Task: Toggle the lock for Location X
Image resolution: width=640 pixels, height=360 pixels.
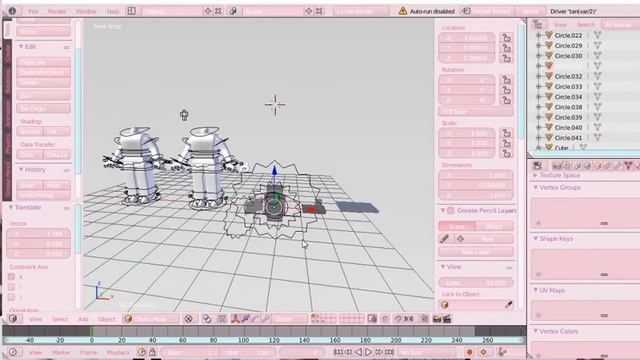Action: click(507, 38)
